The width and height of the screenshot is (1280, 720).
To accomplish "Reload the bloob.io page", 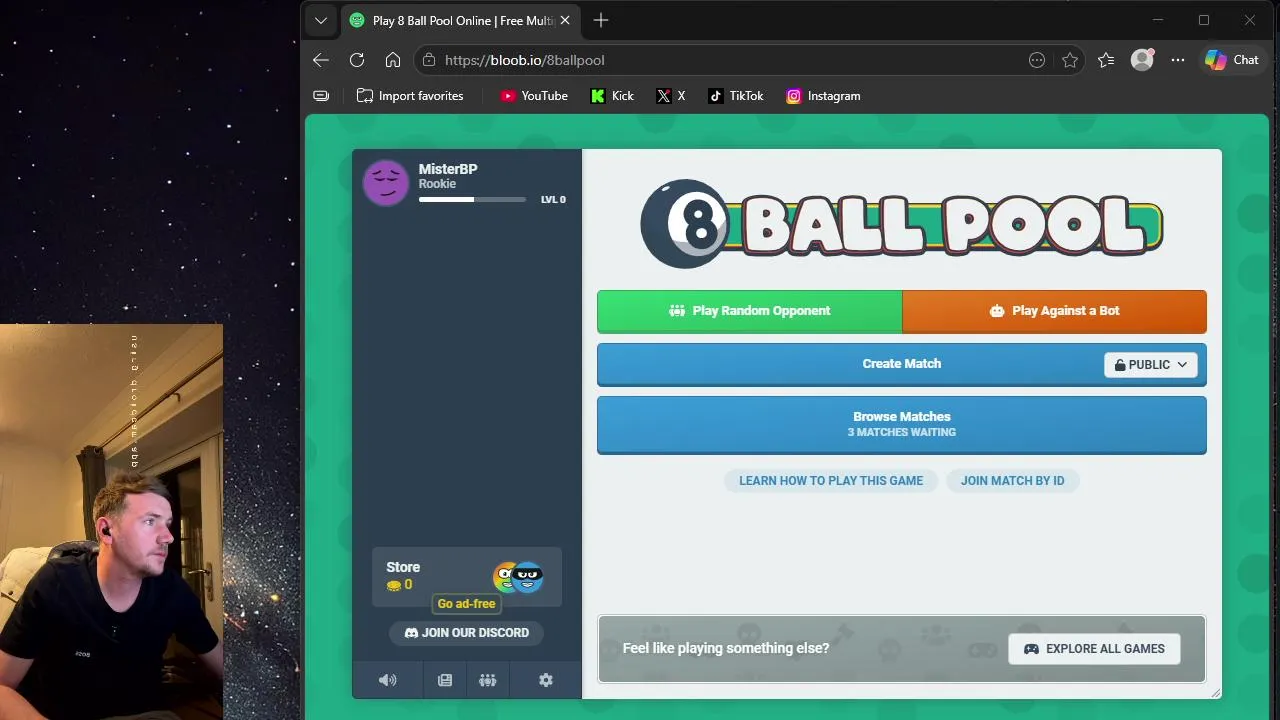I will tap(357, 60).
